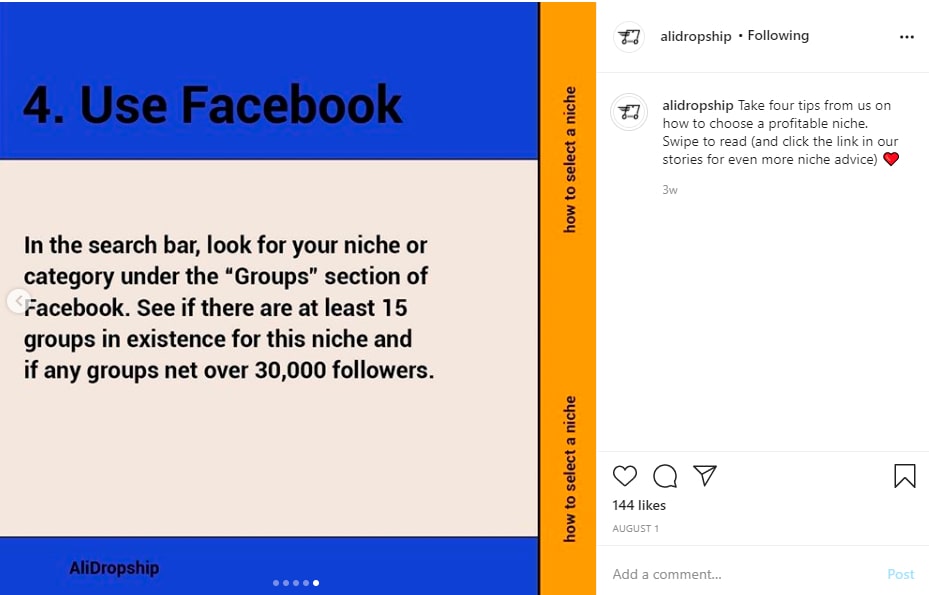The image size is (929, 595).
Task: Select the third carousel dot
Action: coord(296,582)
